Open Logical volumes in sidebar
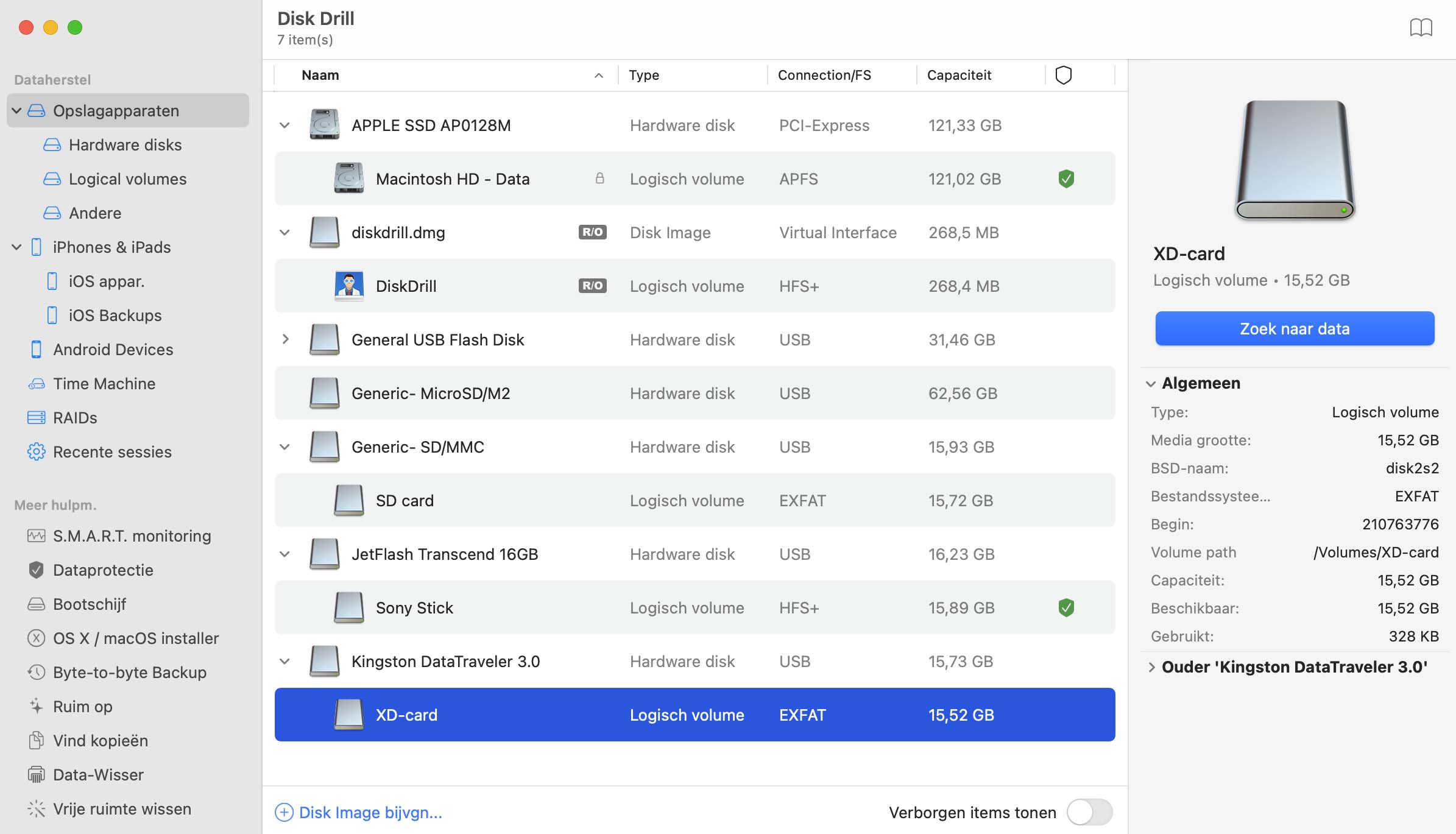Screen dimensions: 1456x834 (127, 179)
